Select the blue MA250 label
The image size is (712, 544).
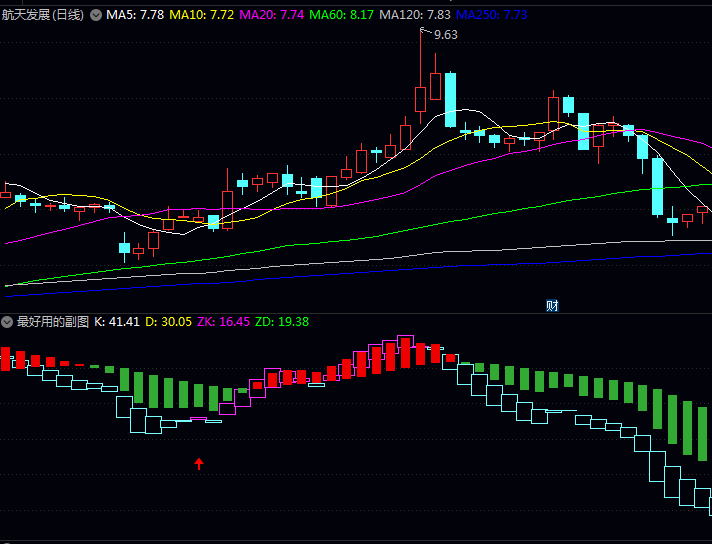[491, 15]
